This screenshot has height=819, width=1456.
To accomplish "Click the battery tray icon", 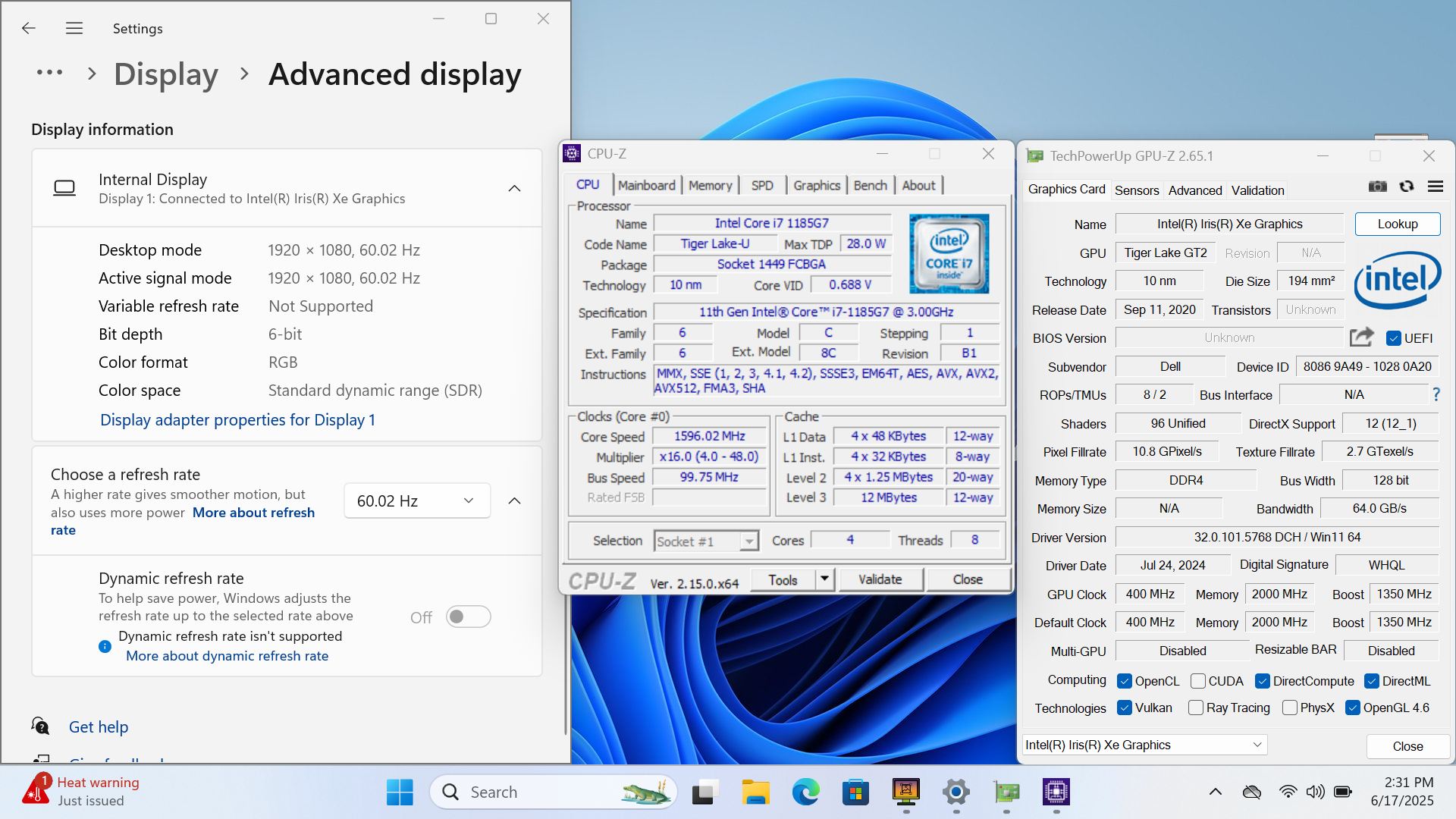I will [x=1343, y=792].
